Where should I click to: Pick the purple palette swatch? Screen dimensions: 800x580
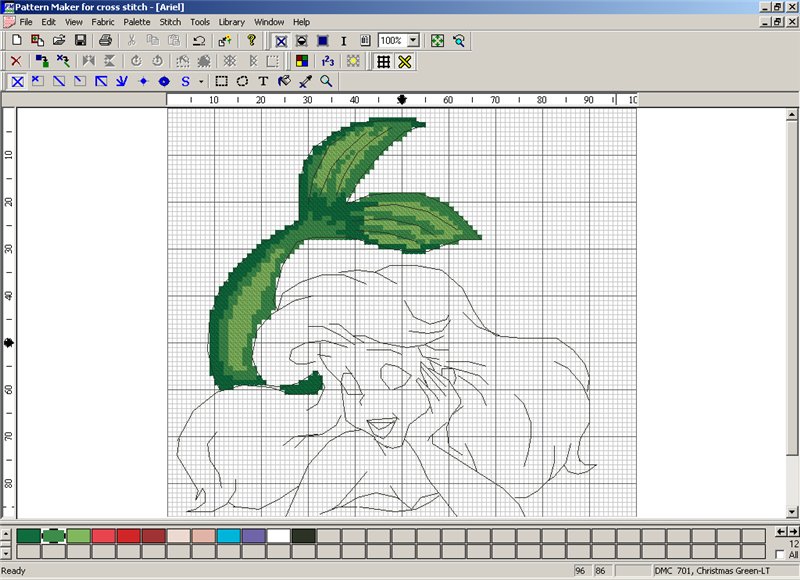(x=254, y=536)
